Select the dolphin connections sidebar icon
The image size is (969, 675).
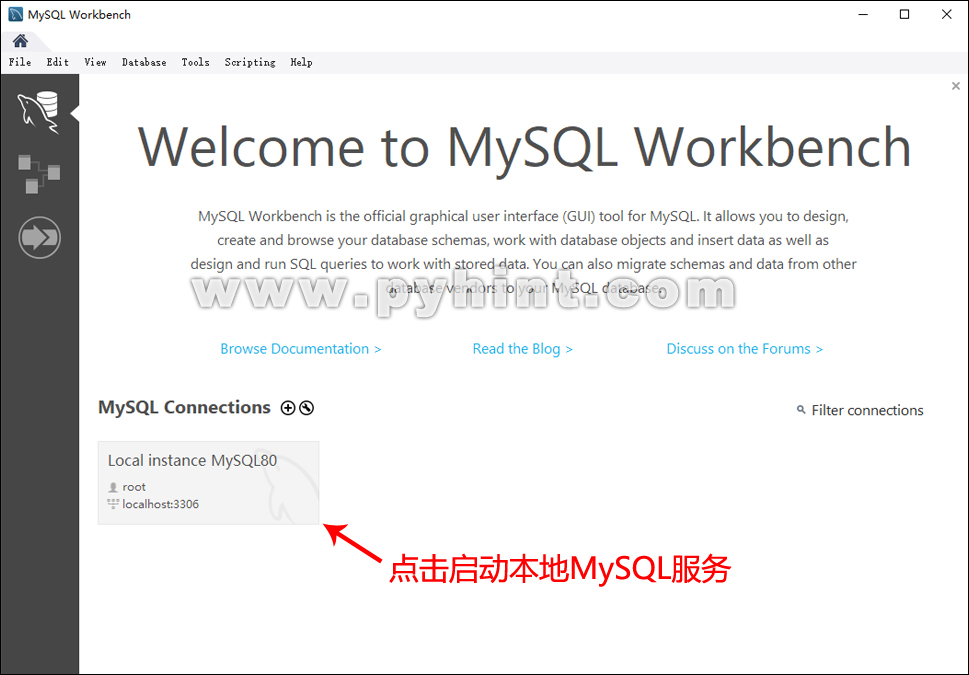38,112
